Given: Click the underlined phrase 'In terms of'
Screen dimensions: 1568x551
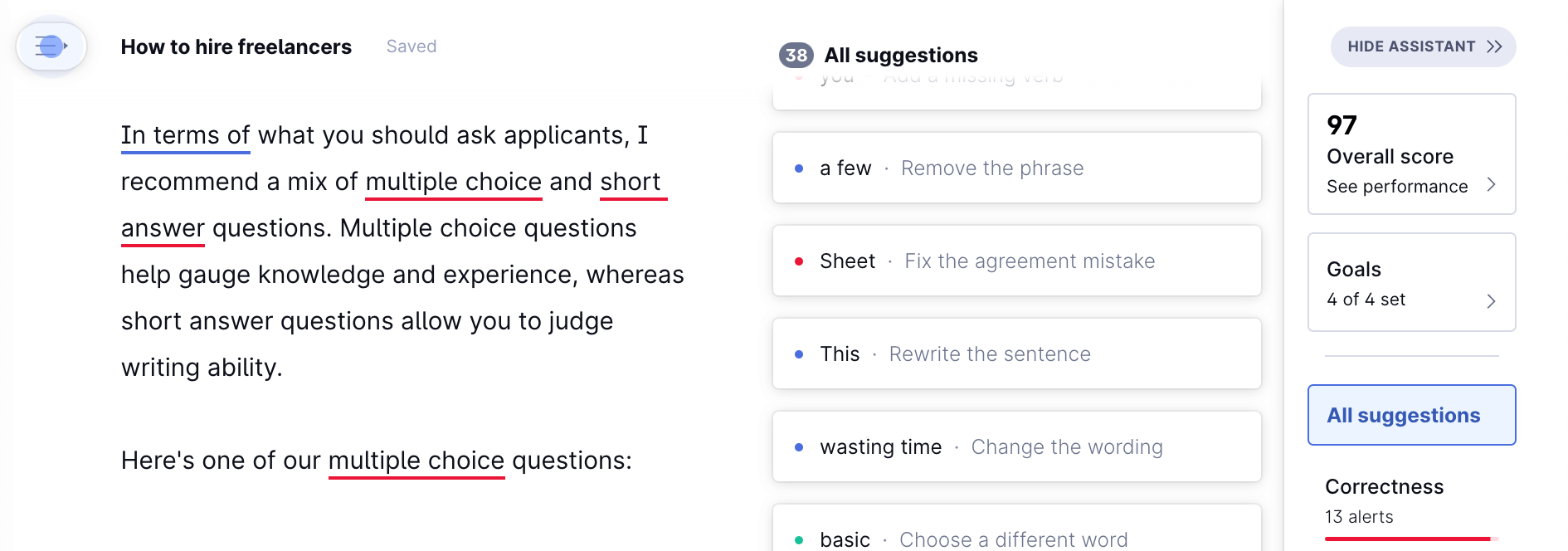Looking at the screenshot, I should tap(185, 134).
